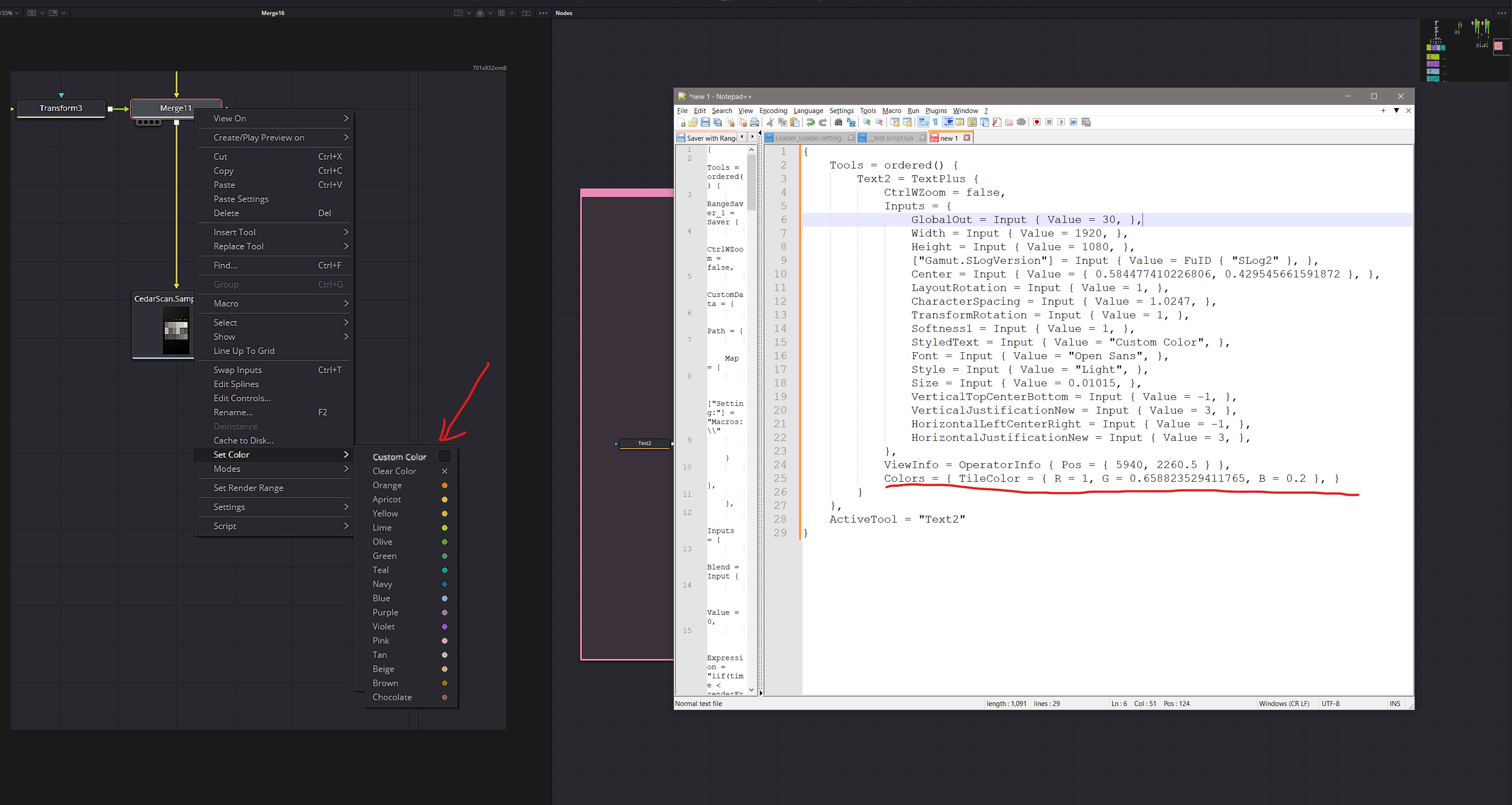Click the Stop Recording macro icon
Screen dimensions: 1512x805
pos(1049,122)
